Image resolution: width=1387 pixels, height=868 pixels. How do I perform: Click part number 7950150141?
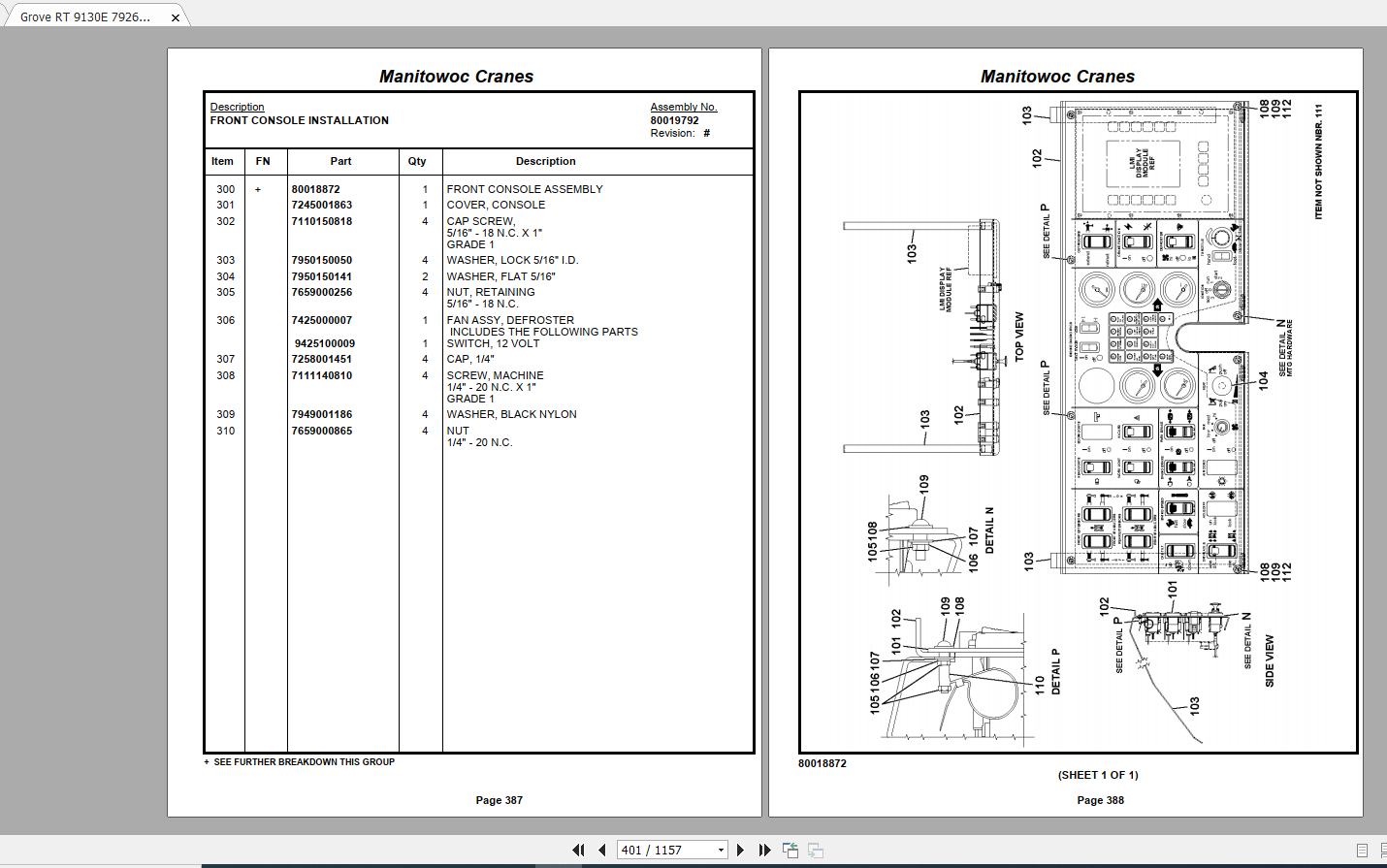pyautogui.click(x=322, y=276)
